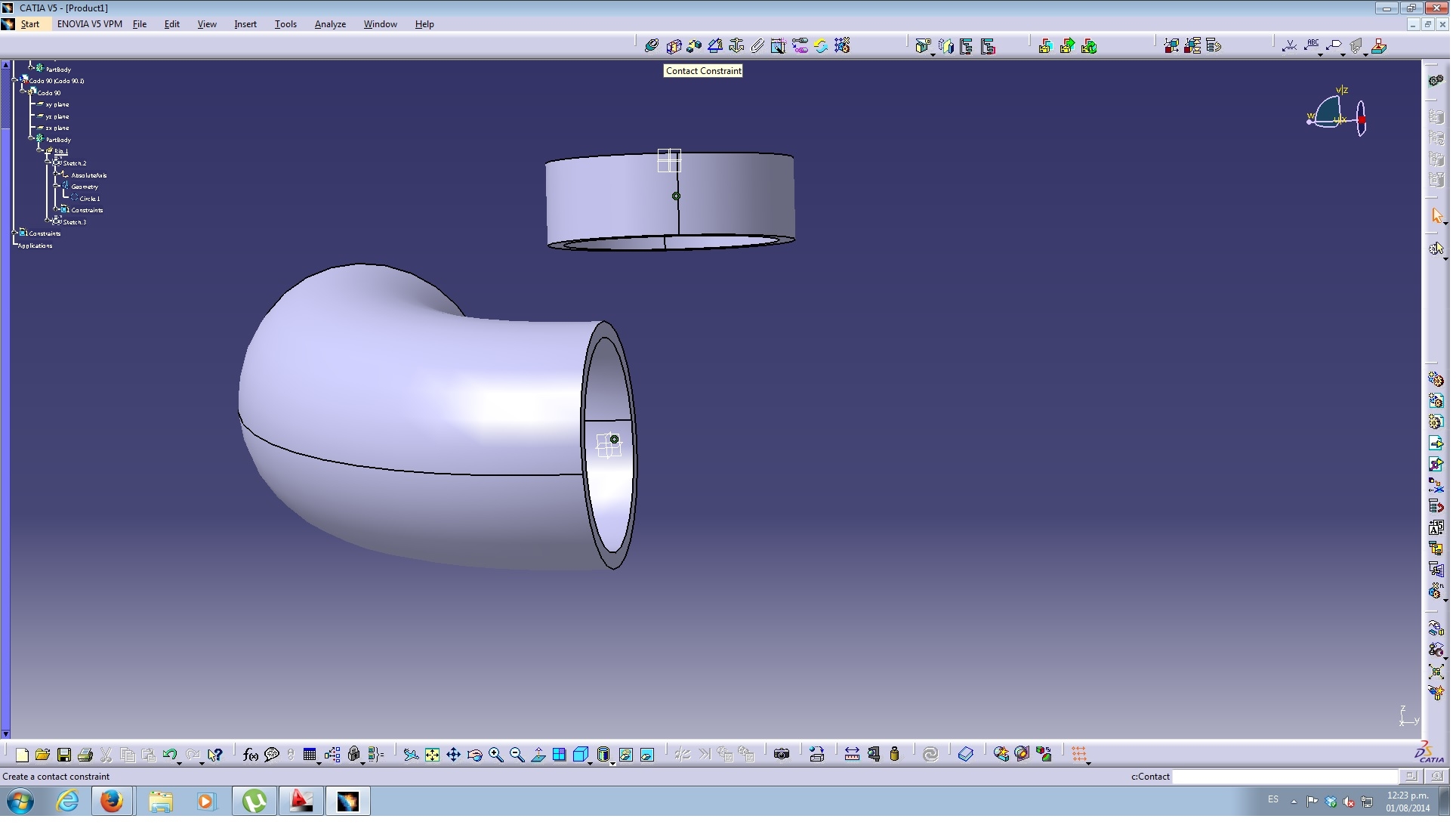Screen dimensions: 1456x828
Task: Click the Text with Leader ABC icon
Action: click(x=1312, y=46)
